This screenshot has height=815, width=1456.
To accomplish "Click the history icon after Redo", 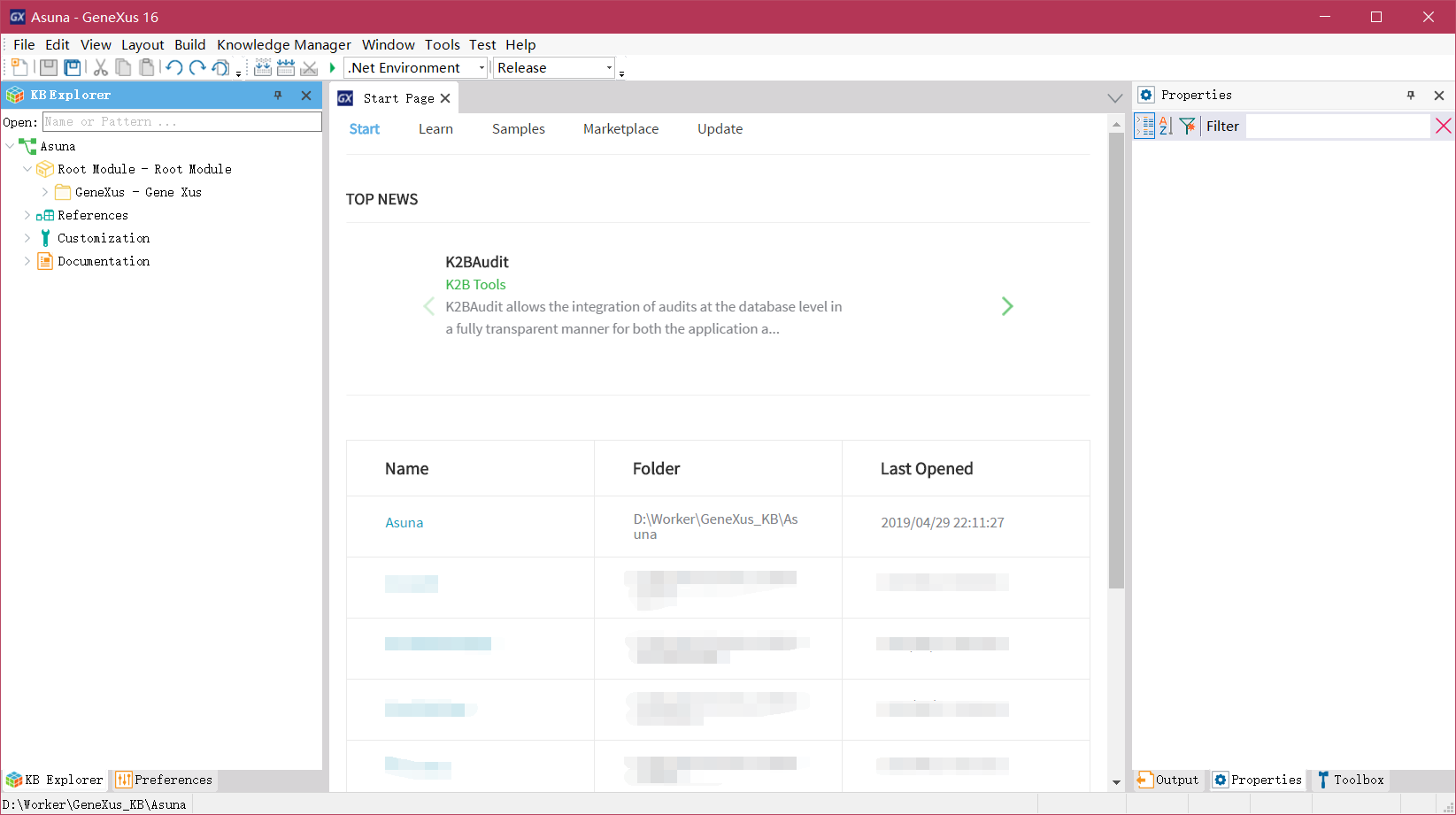I will [220, 68].
